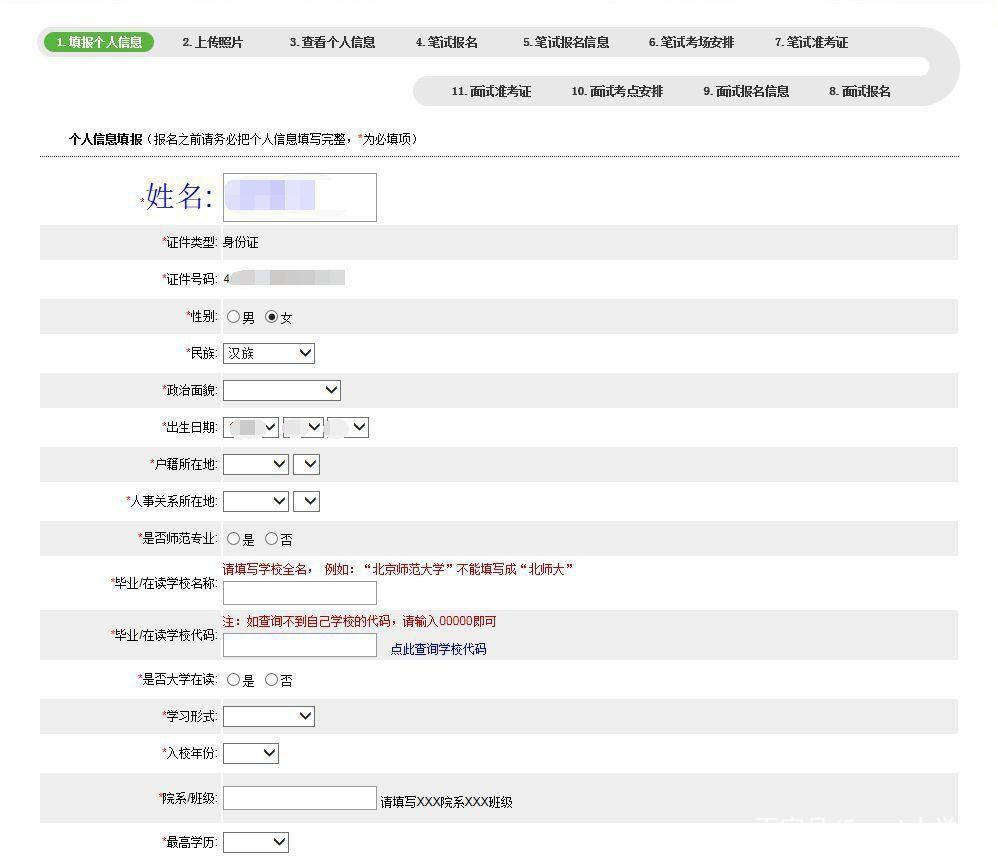Open the first 户籍所在地 province dropdown
998x856 pixels.
pos(255,464)
